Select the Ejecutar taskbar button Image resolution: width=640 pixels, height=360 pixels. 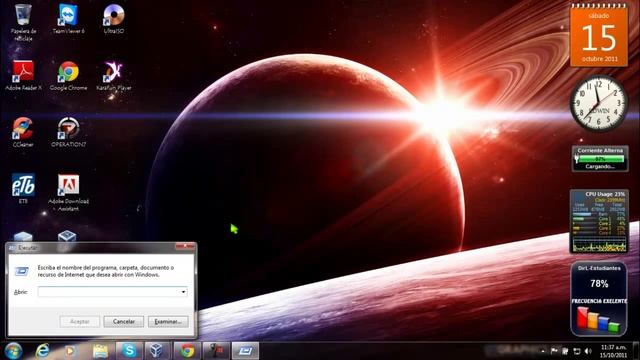[245, 351]
